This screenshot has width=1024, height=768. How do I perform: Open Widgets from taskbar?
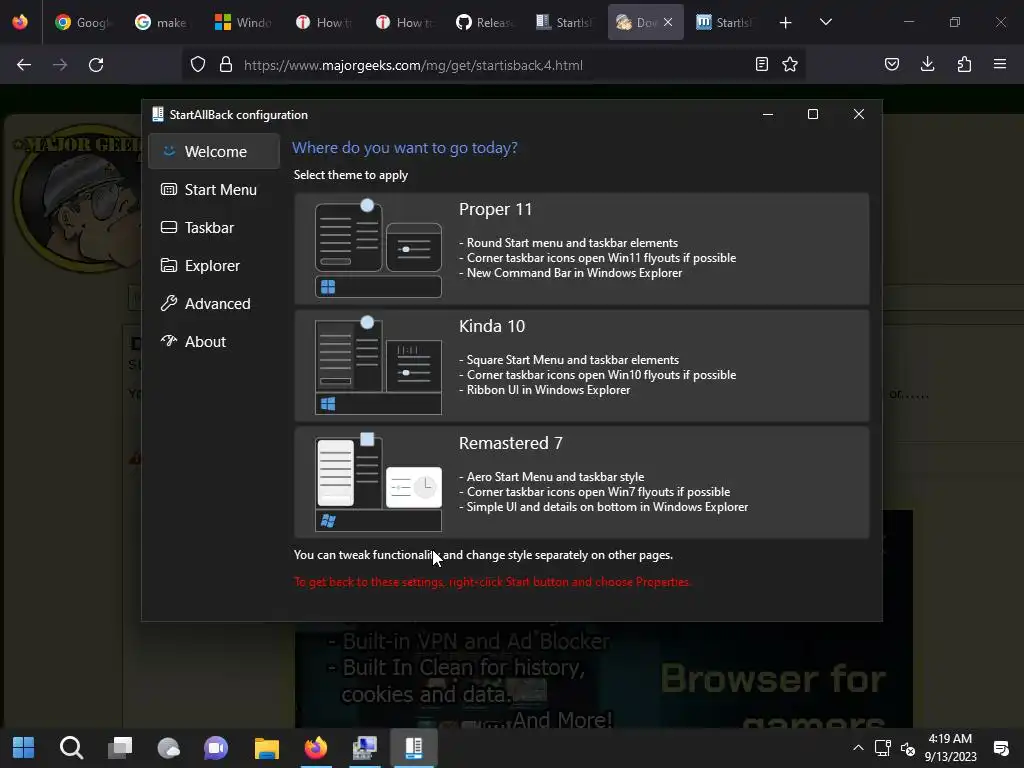(x=168, y=748)
